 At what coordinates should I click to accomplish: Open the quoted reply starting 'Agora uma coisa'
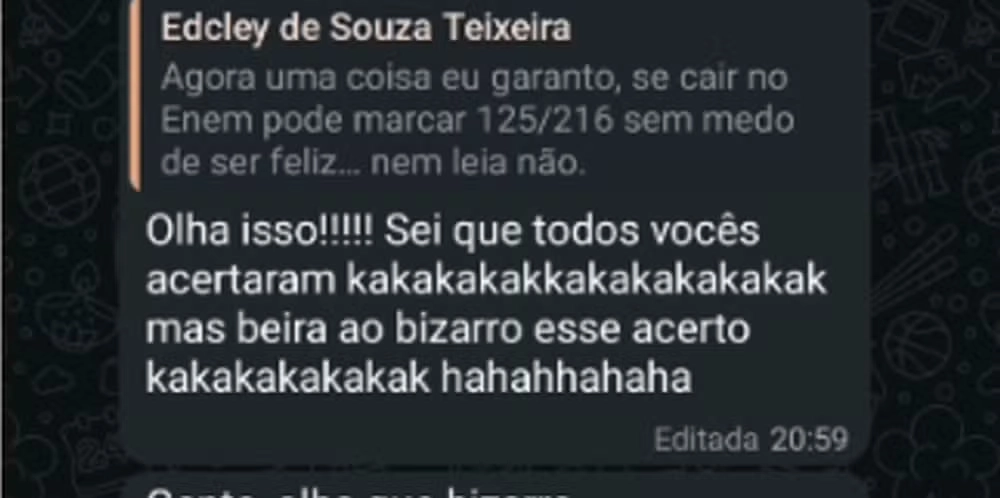pos(477,121)
